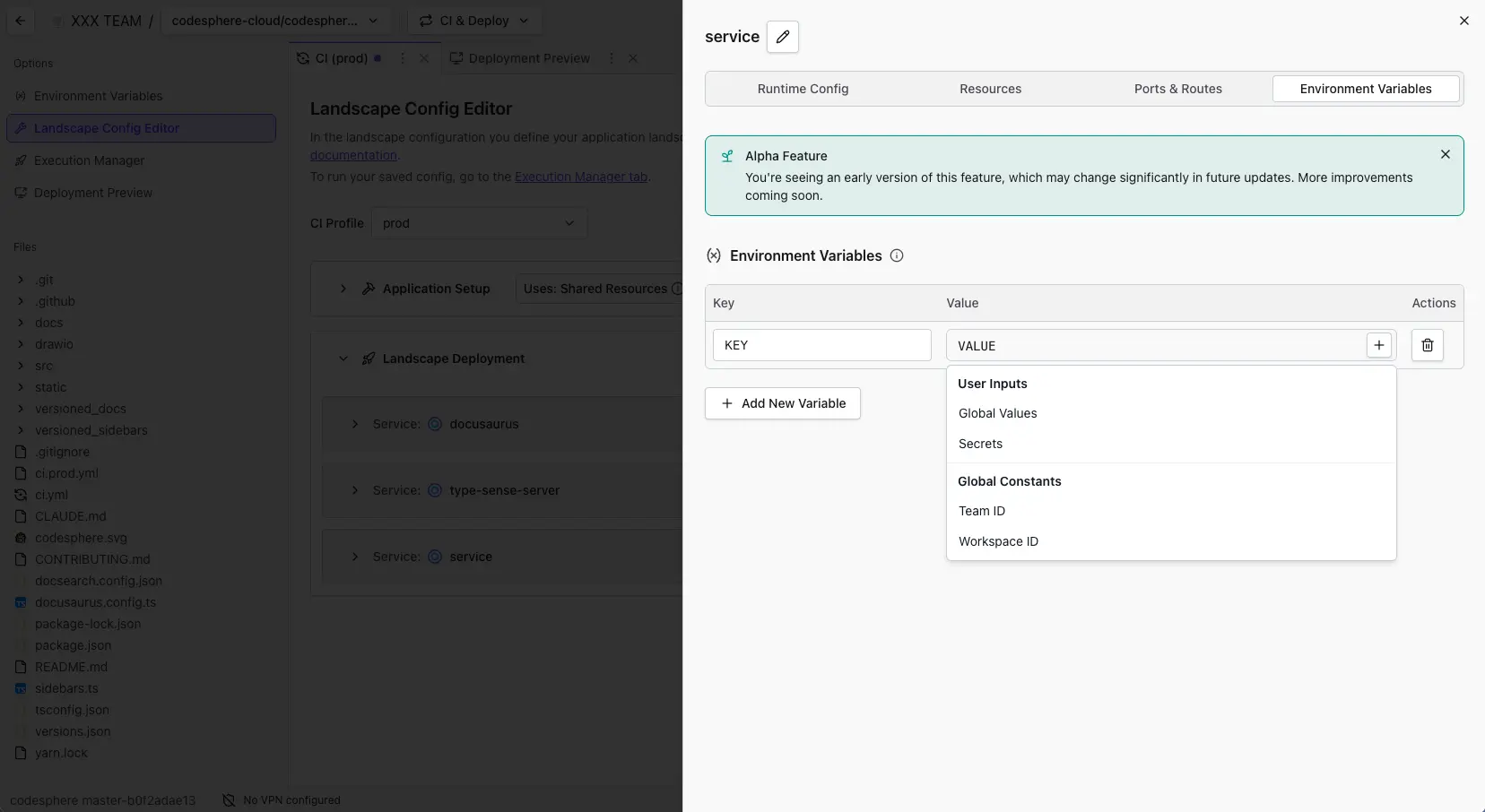The height and width of the screenshot is (812, 1485).
Task: Expand the Application Setup section
Action: pyautogui.click(x=343, y=289)
